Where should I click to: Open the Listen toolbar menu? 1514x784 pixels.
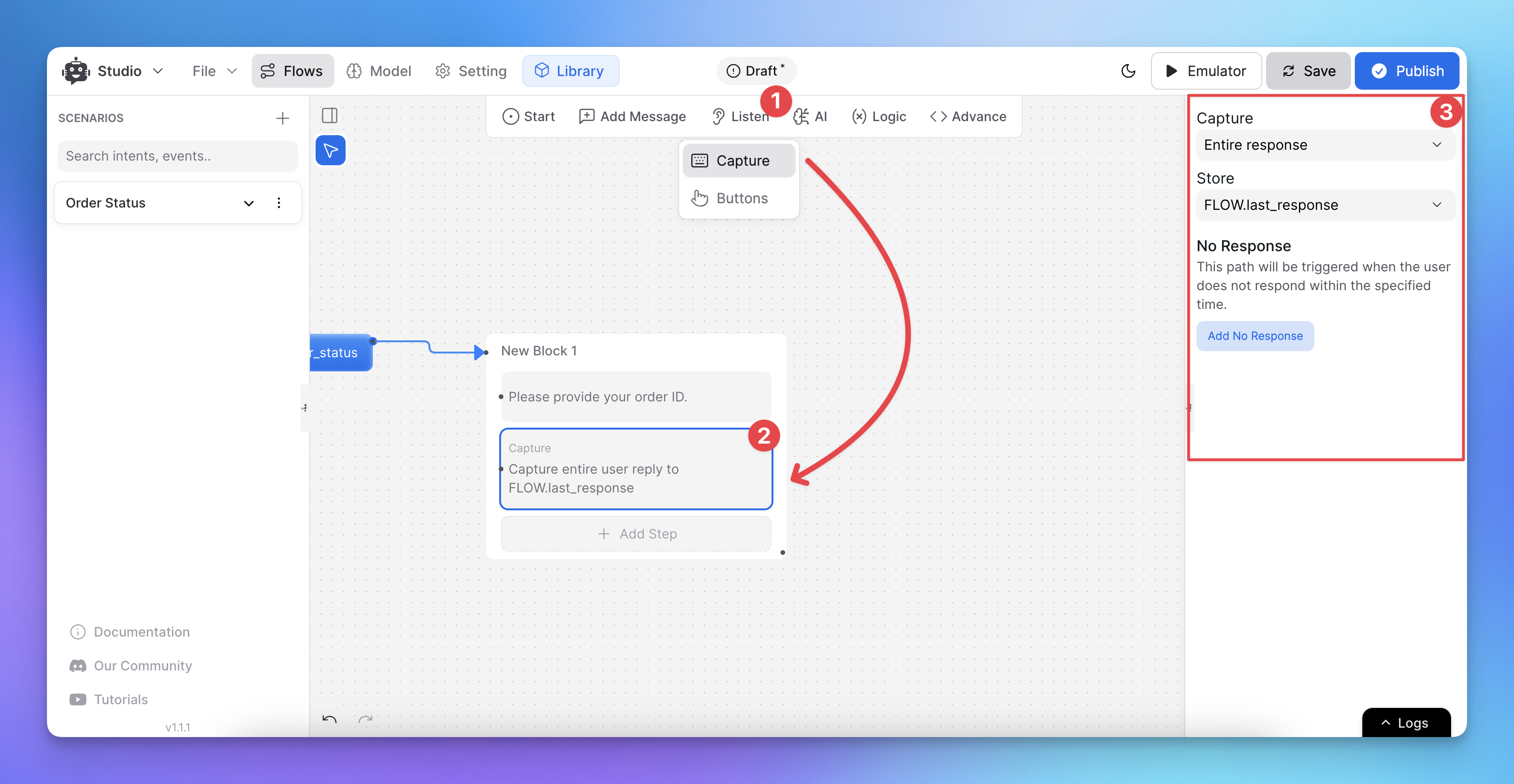[x=741, y=116]
